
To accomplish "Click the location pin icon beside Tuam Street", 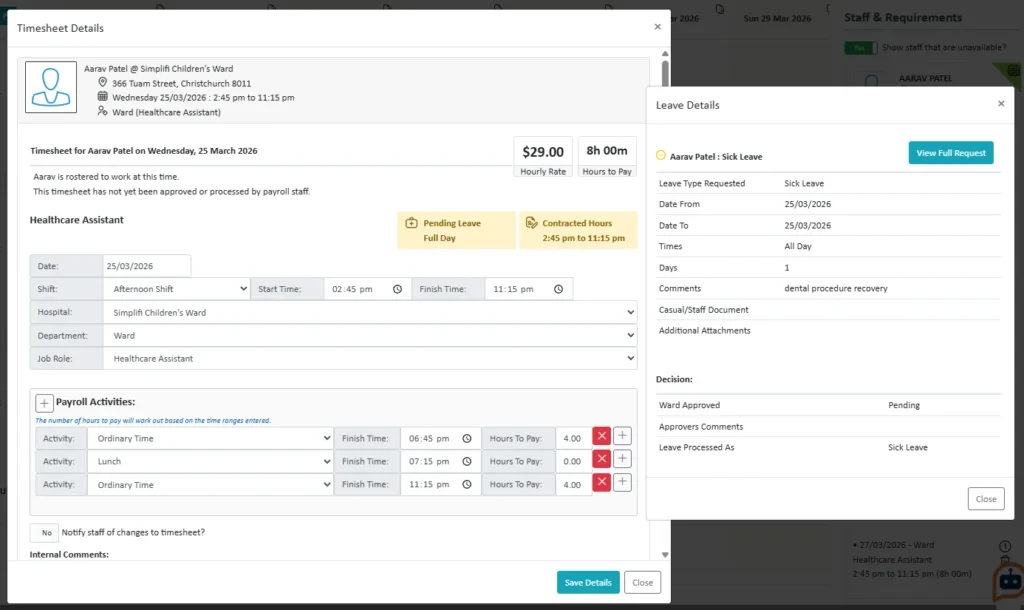I will pyautogui.click(x=103, y=82).
